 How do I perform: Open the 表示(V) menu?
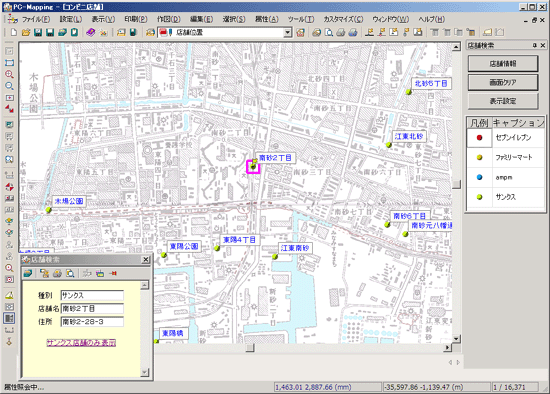pyautogui.click(x=103, y=19)
